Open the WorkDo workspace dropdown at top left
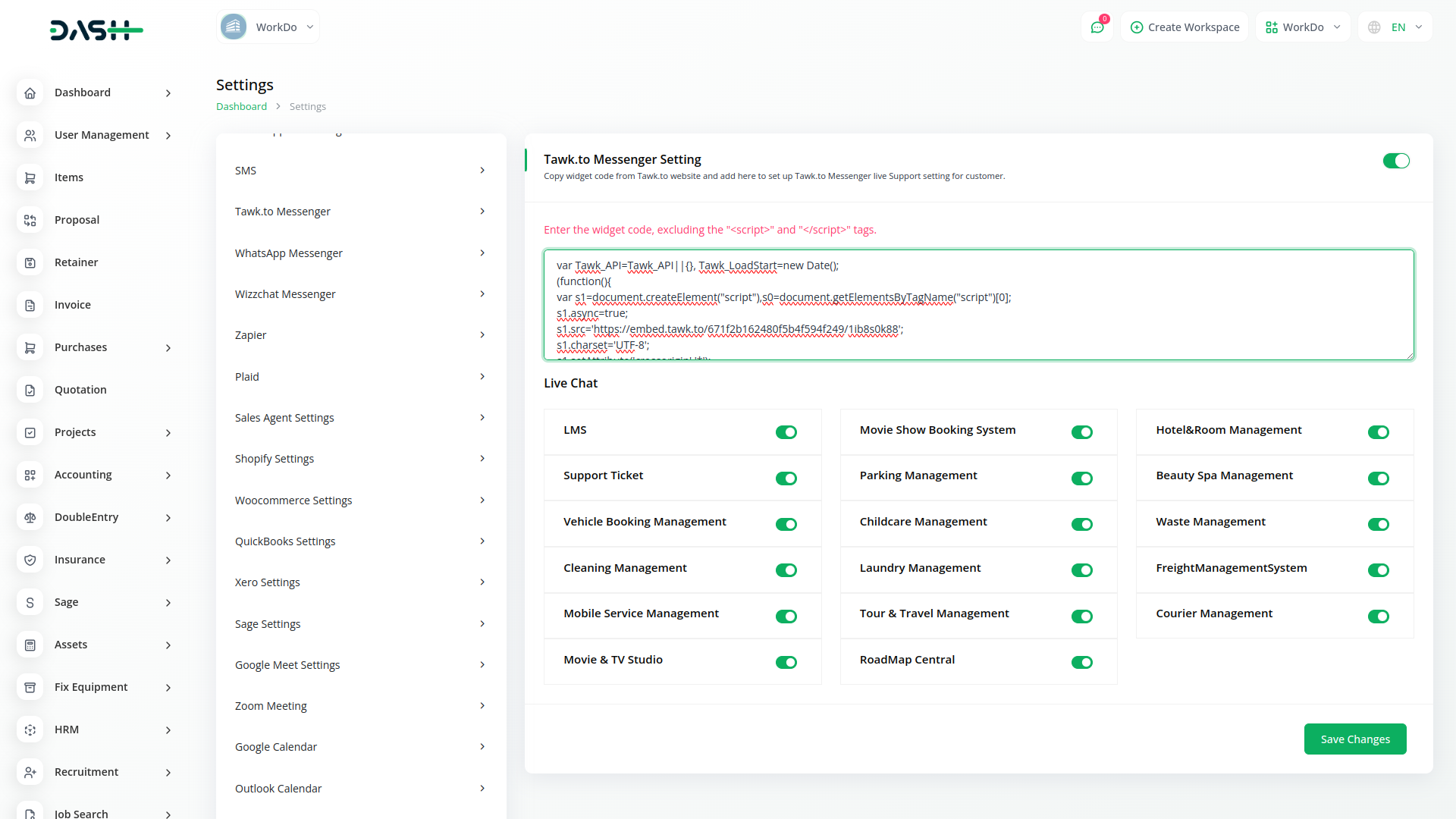 tap(268, 27)
